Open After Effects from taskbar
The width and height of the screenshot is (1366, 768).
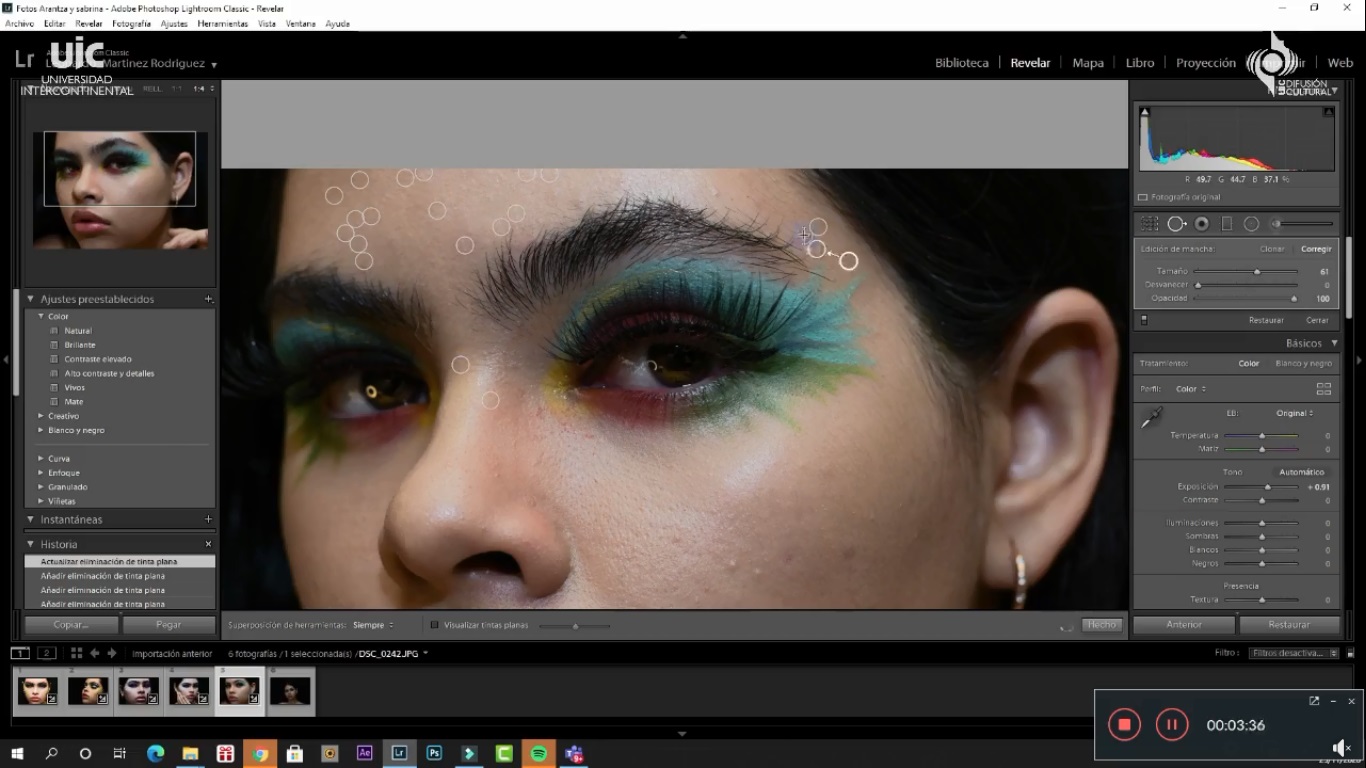365,753
